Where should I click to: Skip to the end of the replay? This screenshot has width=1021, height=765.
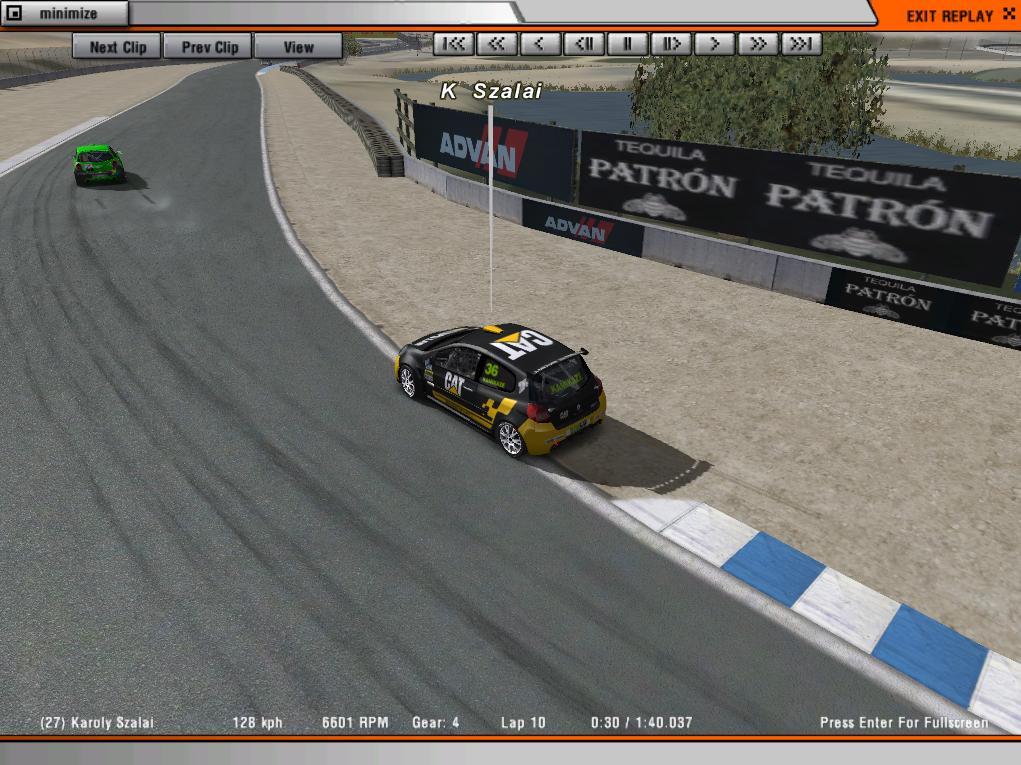pos(801,44)
